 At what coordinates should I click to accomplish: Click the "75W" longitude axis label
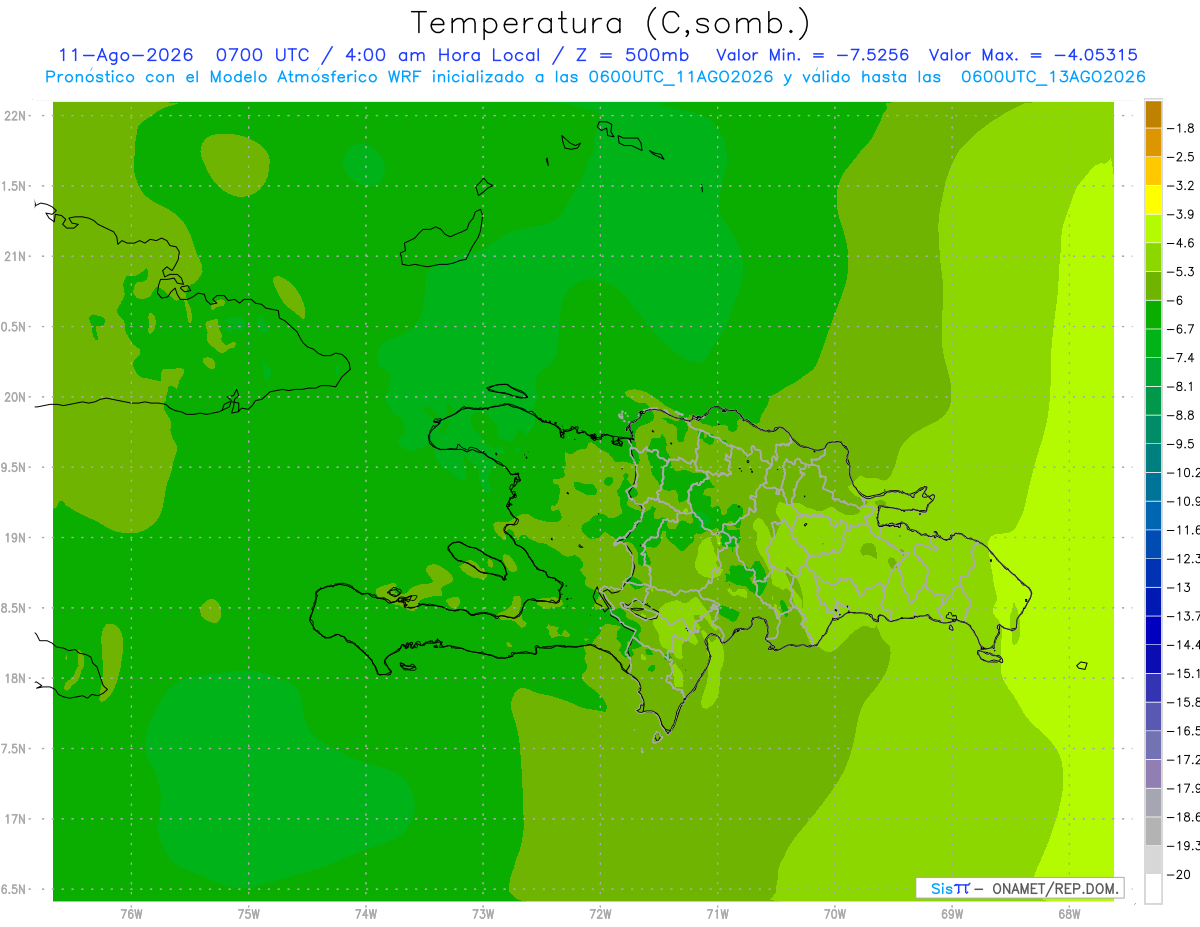tap(249, 914)
